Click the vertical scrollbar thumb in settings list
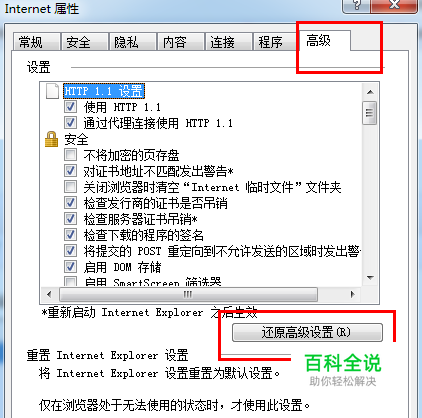This screenshot has width=422, height=418. coord(370,113)
